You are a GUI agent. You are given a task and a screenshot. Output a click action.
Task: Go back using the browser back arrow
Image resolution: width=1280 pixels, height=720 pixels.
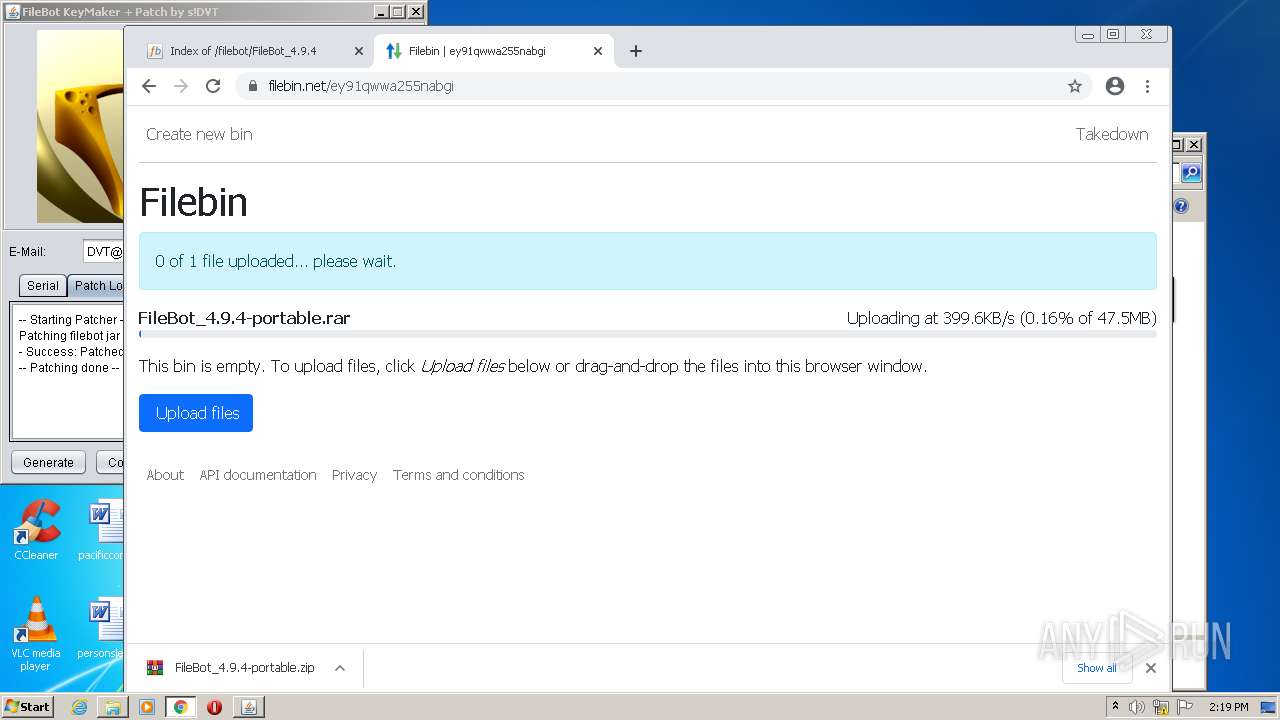tap(149, 86)
